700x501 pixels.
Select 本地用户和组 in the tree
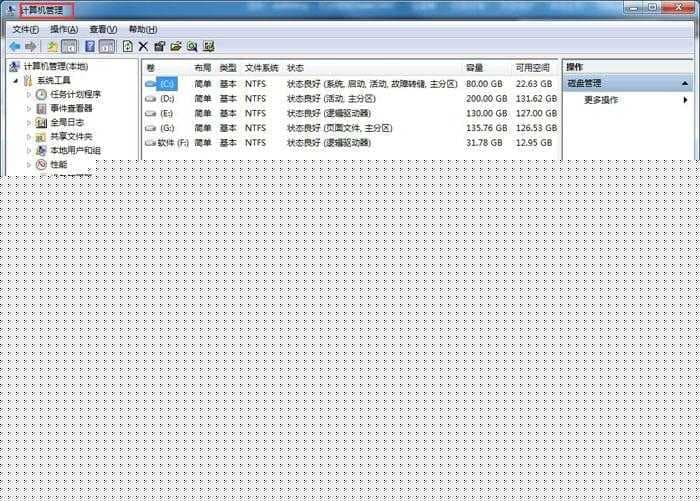(x=75, y=150)
